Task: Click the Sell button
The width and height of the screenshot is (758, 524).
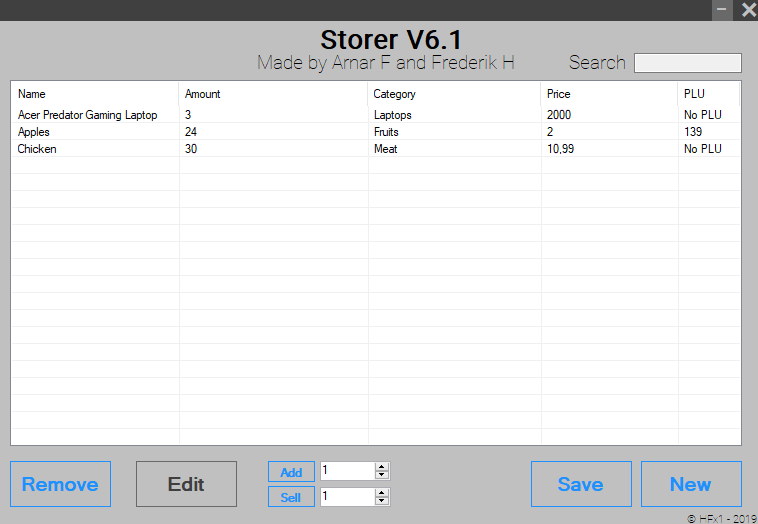Action: (x=291, y=497)
